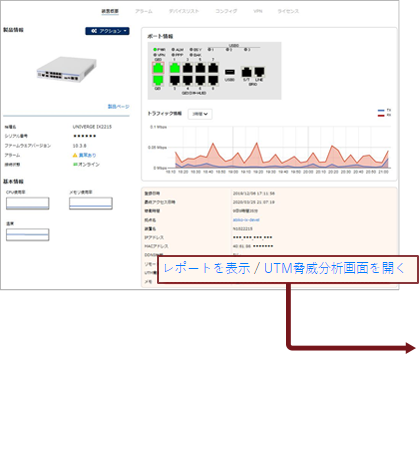Select the highlighted GE0 port icon
420x475 pixels.
(x=158, y=68)
